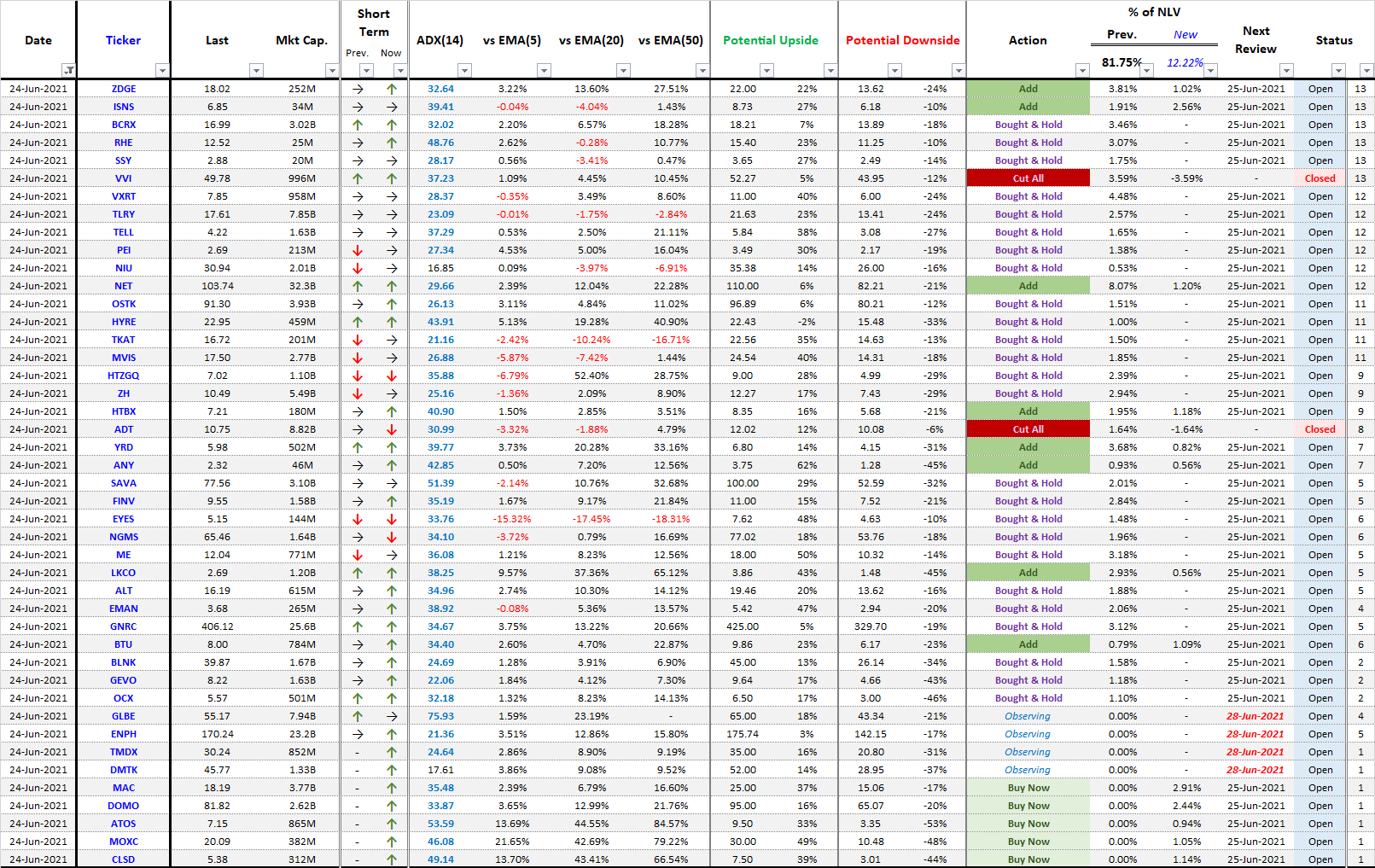Open the Ticker column filter dropdown
This screenshot has width=1375, height=868.
[162, 70]
